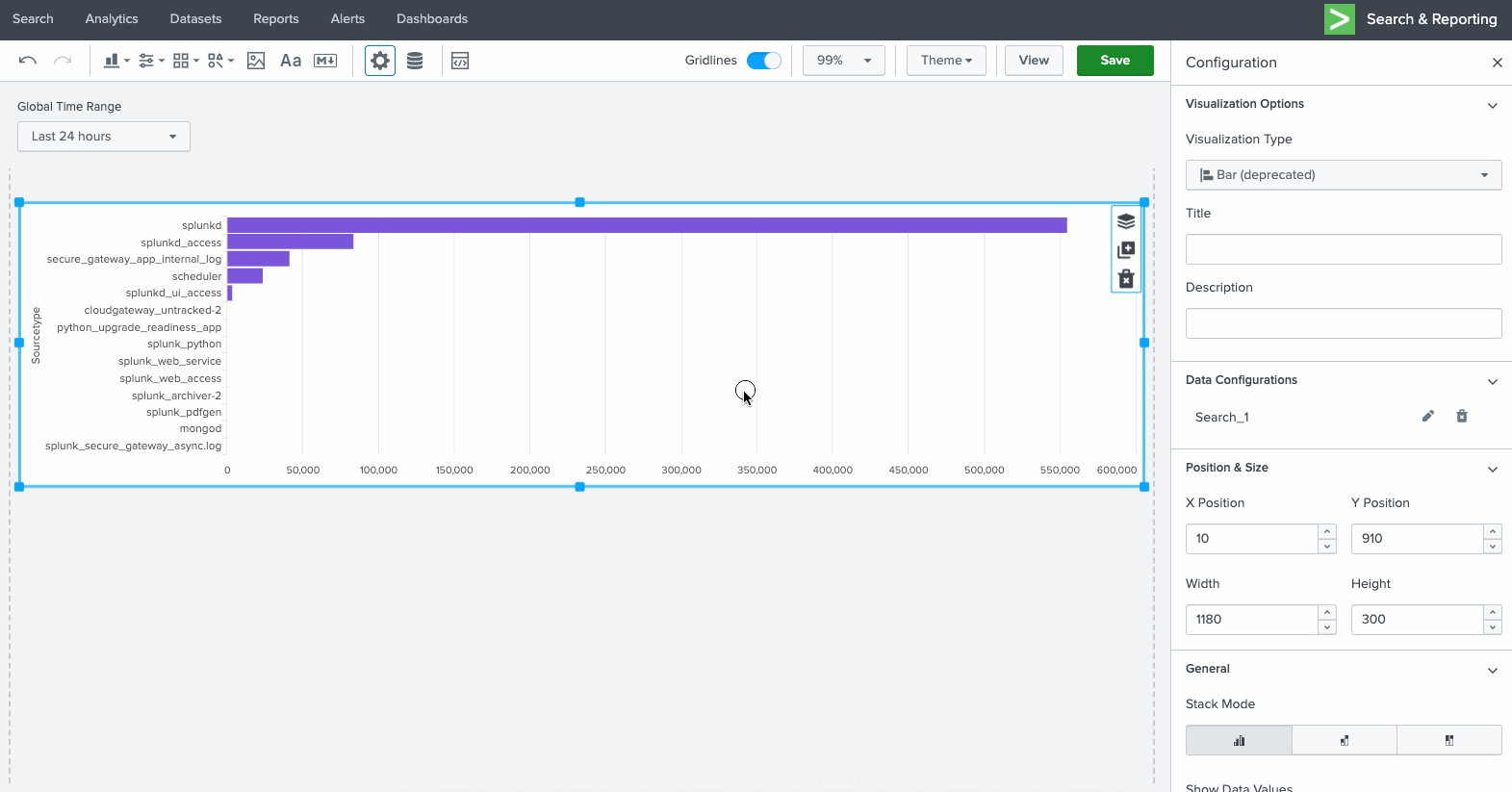Click the splunkd_access bar in the chart
Viewport: 1512px width, 792px height.
coord(290,242)
